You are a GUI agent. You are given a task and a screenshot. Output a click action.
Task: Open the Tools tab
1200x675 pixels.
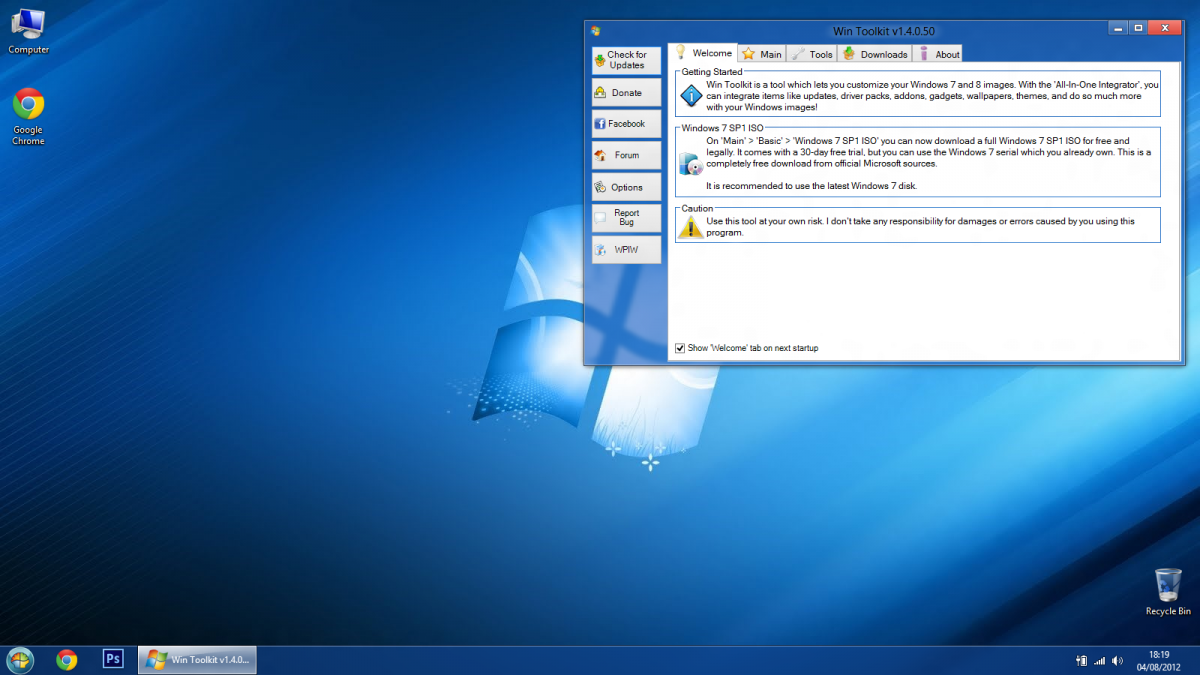(x=812, y=54)
